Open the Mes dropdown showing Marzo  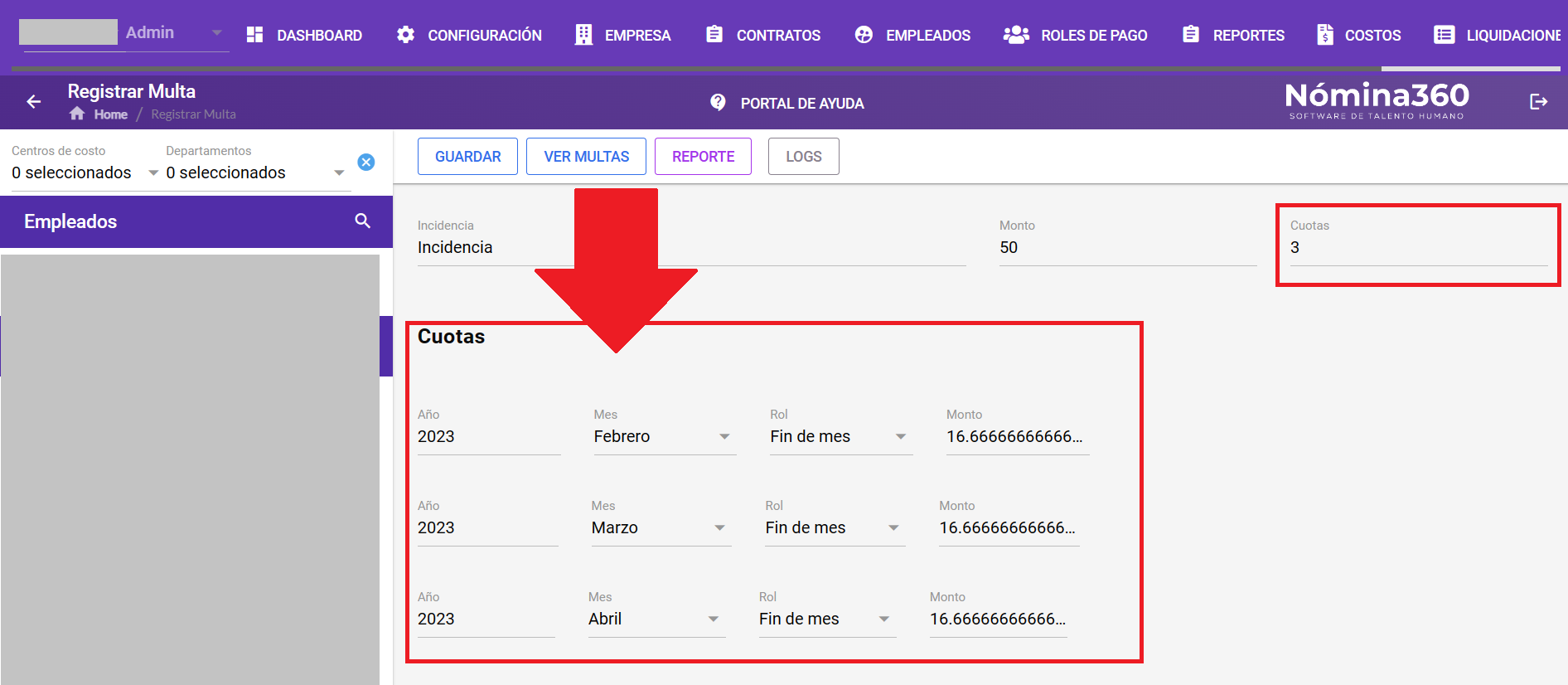click(x=661, y=527)
